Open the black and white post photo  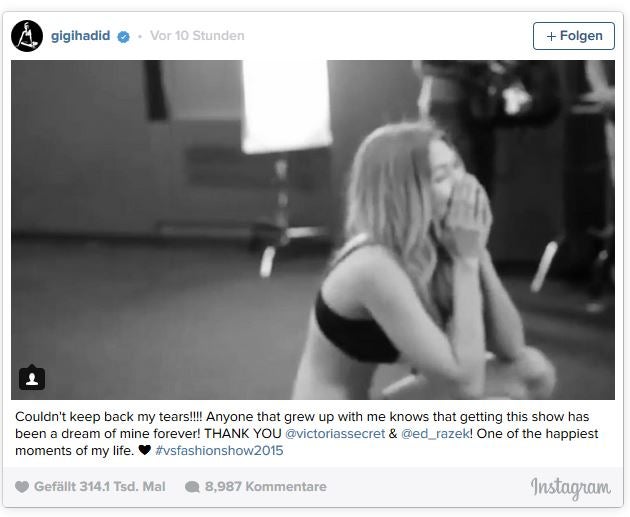[x=313, y=230]
